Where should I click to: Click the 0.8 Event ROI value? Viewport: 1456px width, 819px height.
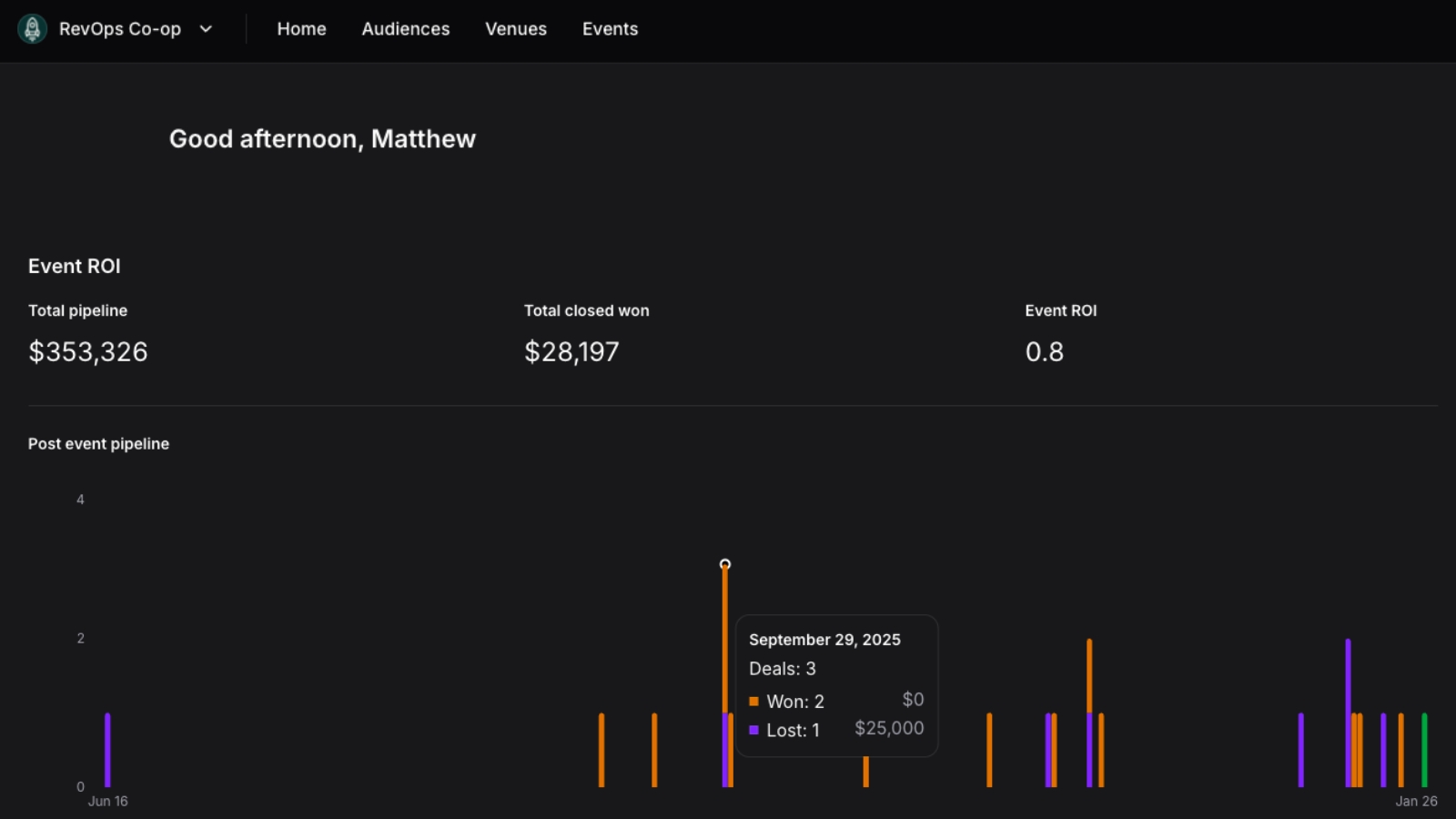[1045, 351]
